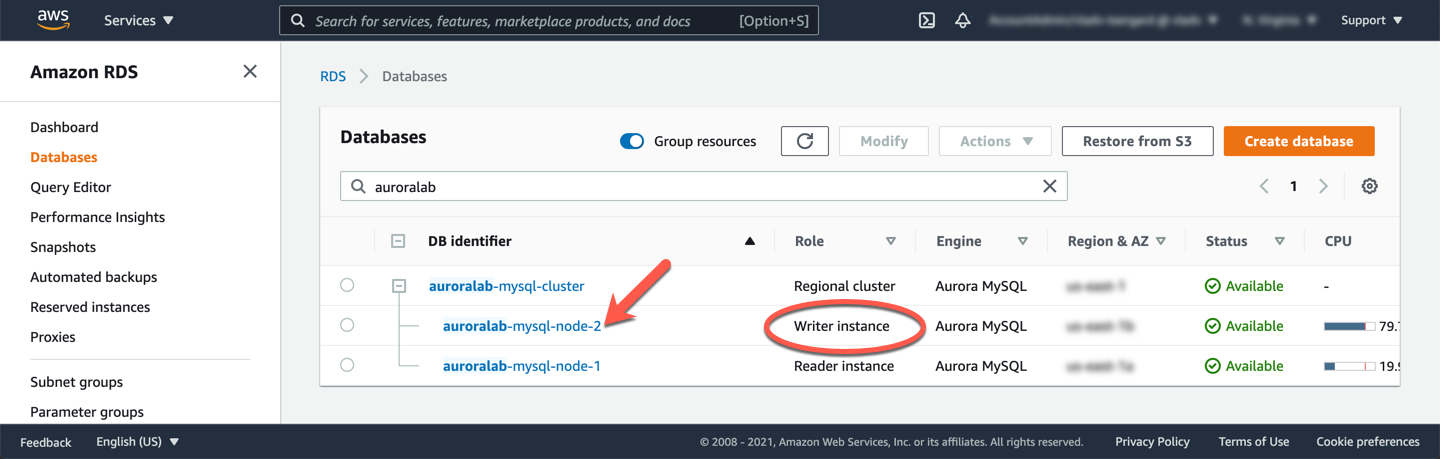Open auroralab-mysql-node-2 writer instance link
The width and height of the screenshot is (1440, 459).
tap(522, 326)
